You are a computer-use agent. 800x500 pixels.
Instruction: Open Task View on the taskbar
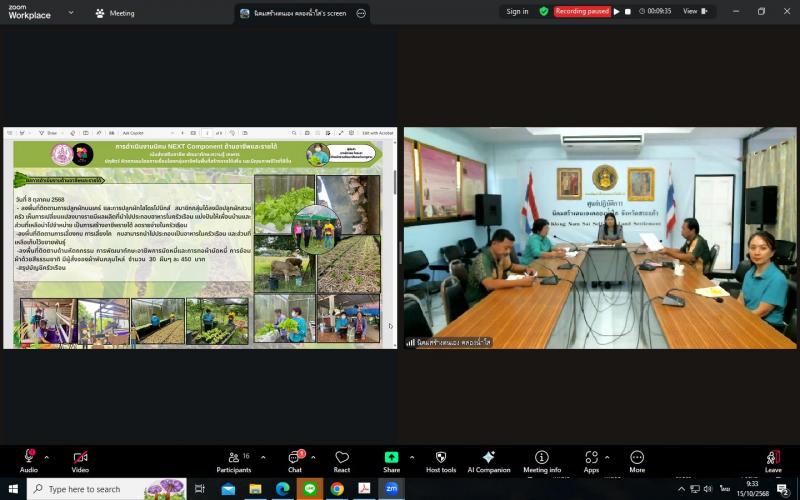(x=200, y=489)
